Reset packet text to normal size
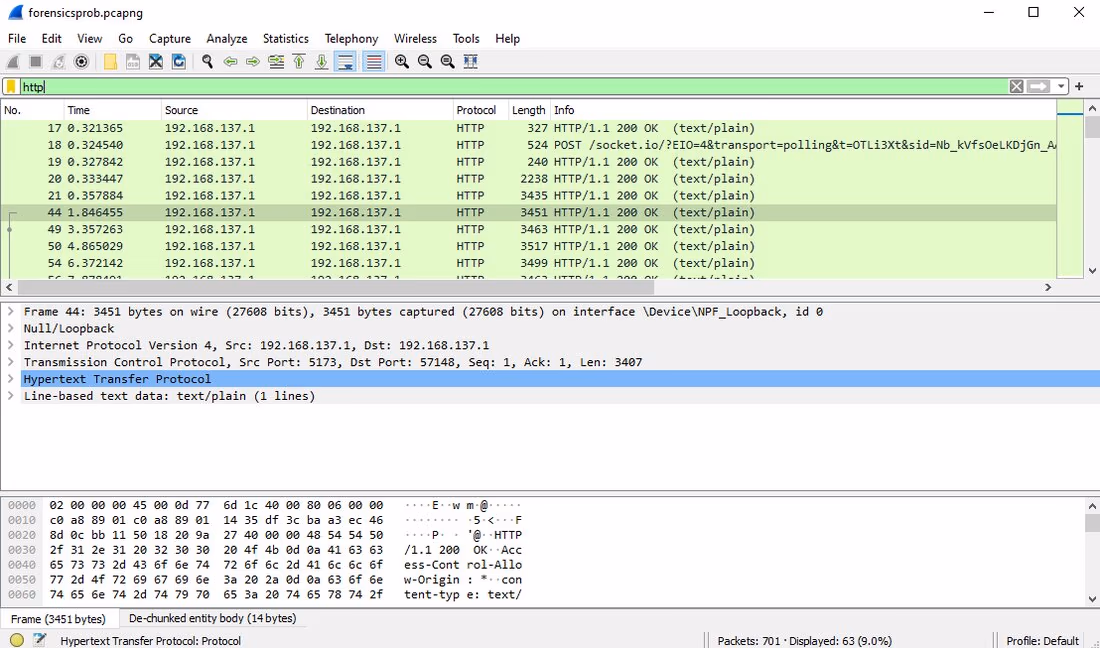Screen dimensions: 1100x648 click(448, 62)
